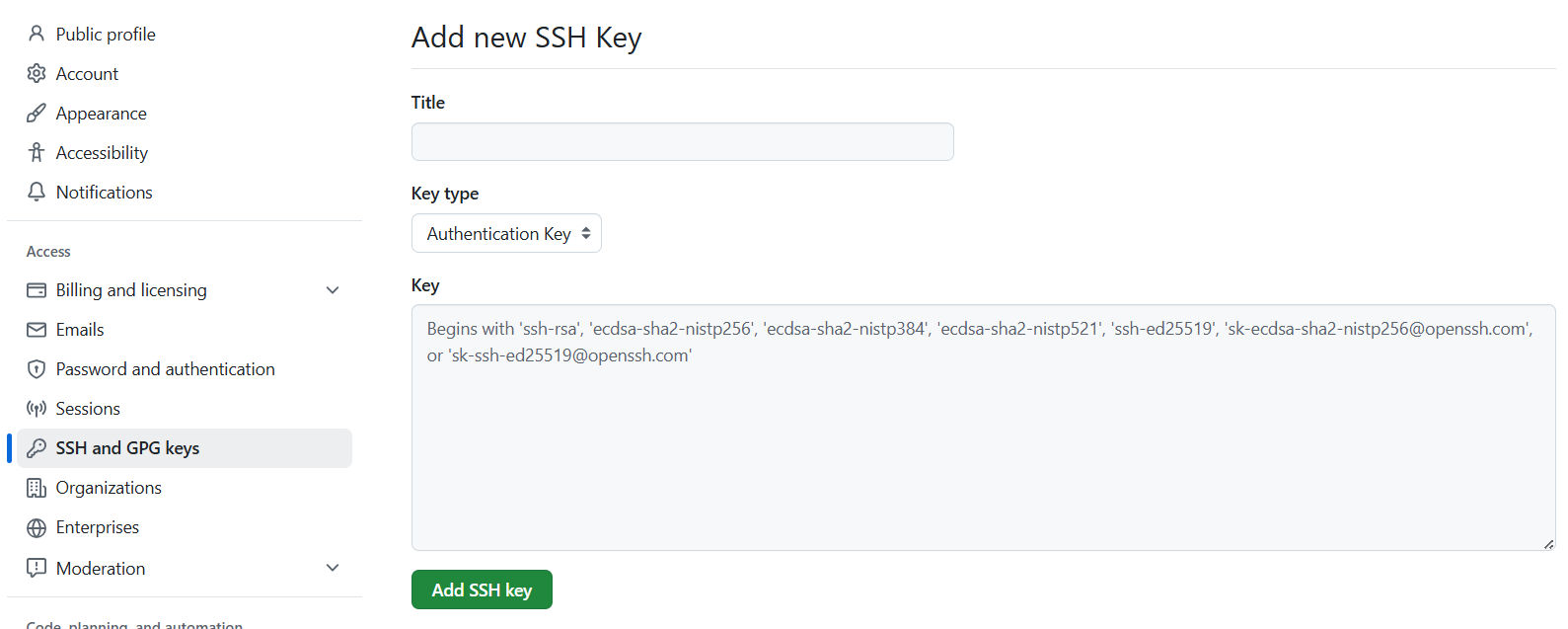Open Password and authentication settings
Image resolution: width=1568 pixels, height=629 pixels.
[165, 368]
